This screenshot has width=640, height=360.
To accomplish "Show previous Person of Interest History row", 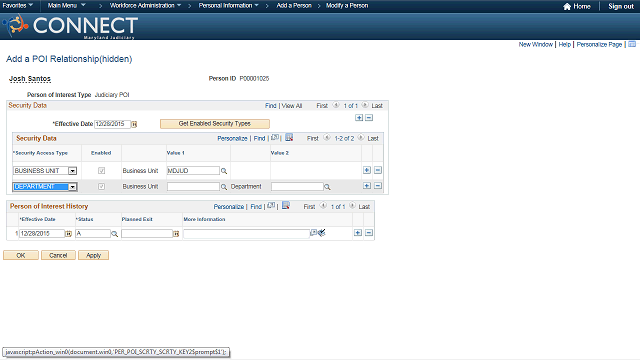I will (323, 206).
